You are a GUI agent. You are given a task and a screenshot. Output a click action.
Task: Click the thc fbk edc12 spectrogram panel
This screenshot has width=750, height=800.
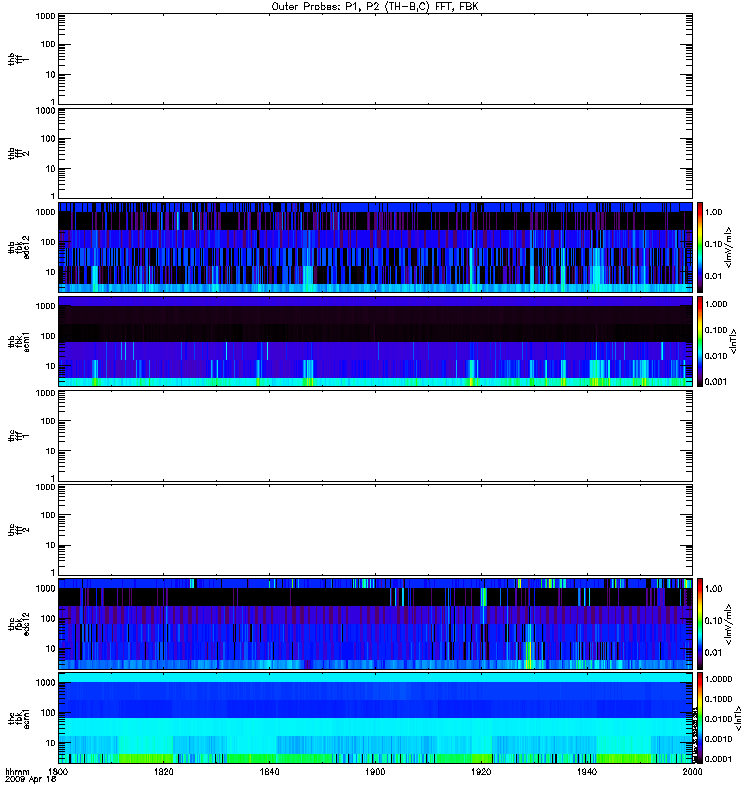coord(375,624)
